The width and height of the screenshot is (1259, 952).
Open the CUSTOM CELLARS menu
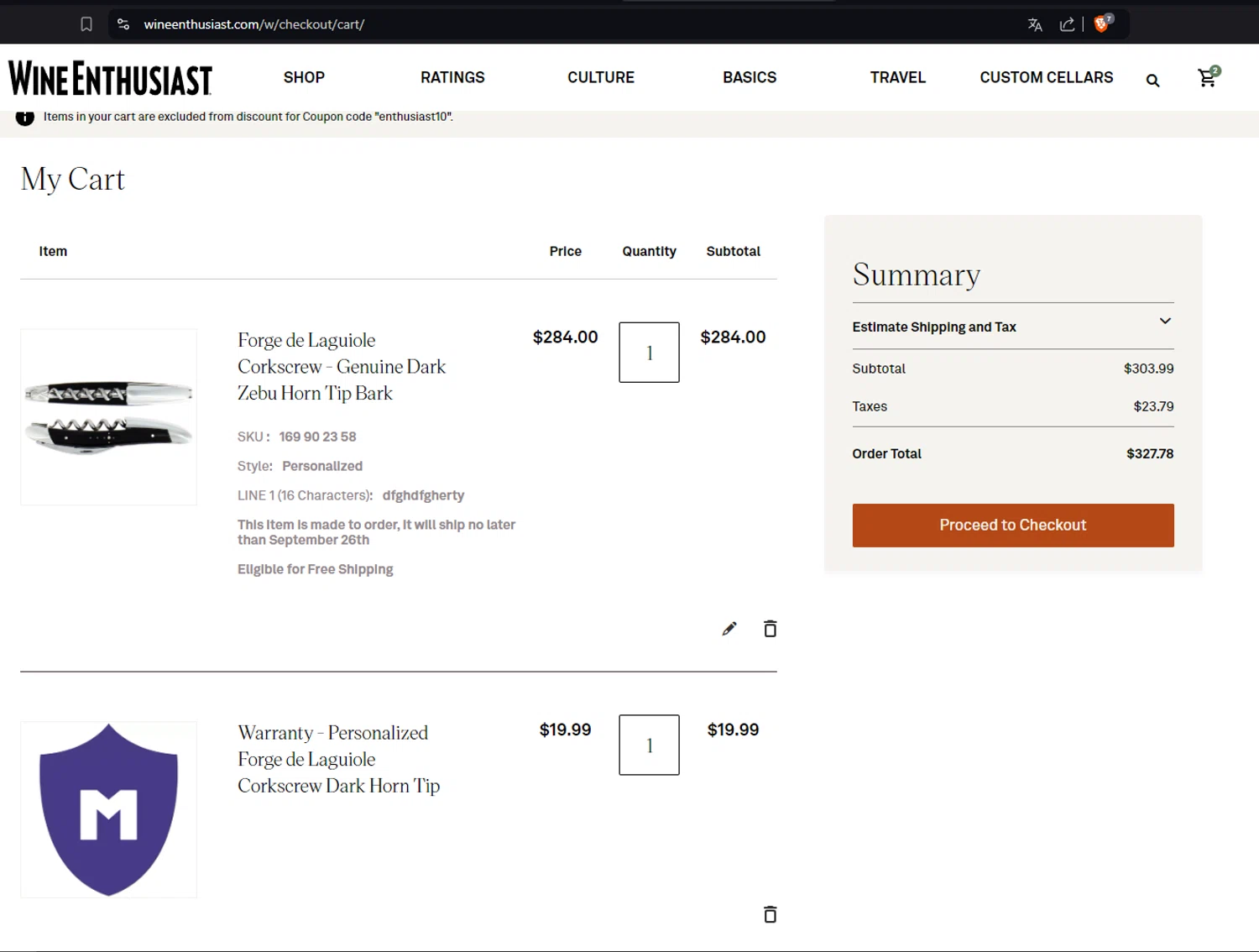pos(1047,77)
